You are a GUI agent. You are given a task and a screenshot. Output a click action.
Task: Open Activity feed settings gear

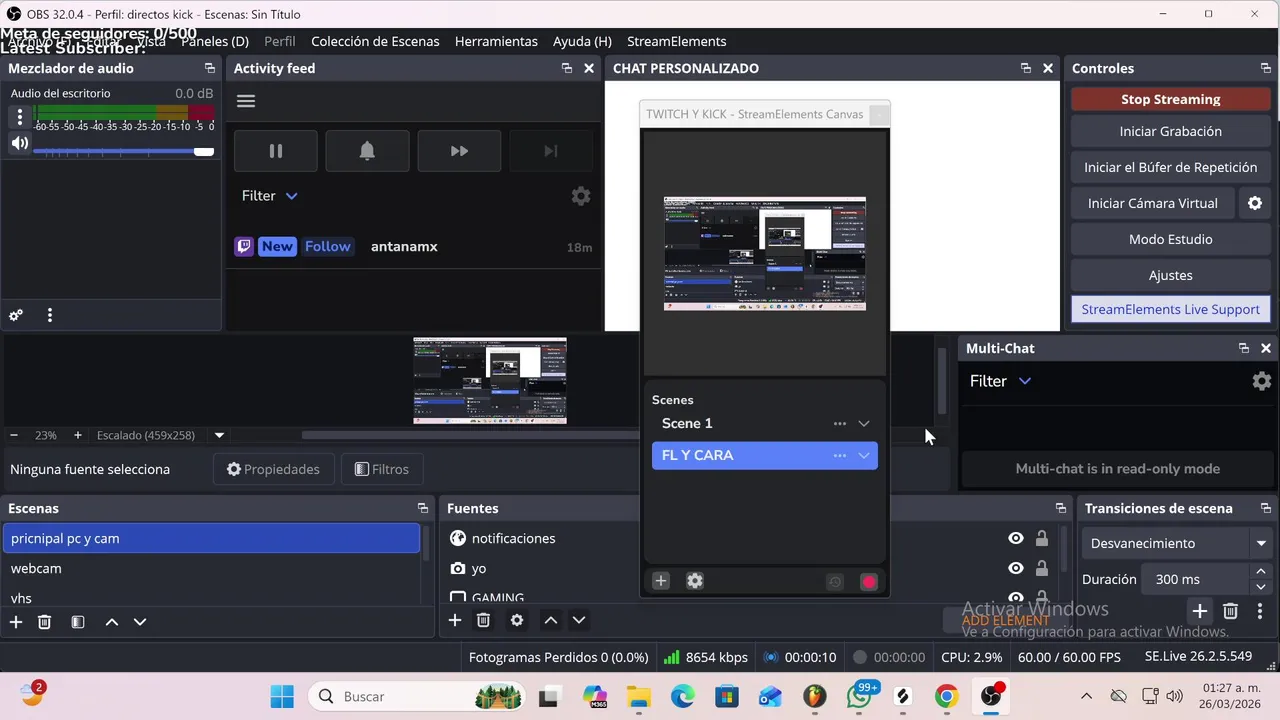[x=581, y=196]
